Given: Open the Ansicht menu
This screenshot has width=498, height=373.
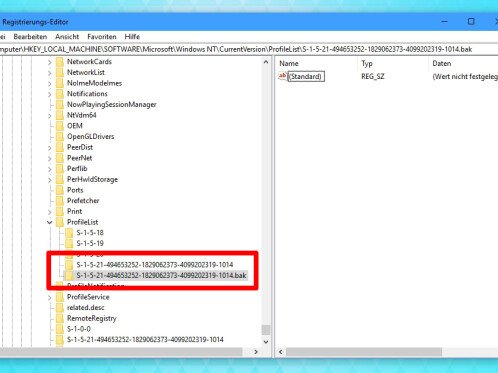Looking at the screenshot, I should pyautogui.click(x=67, y=37).
